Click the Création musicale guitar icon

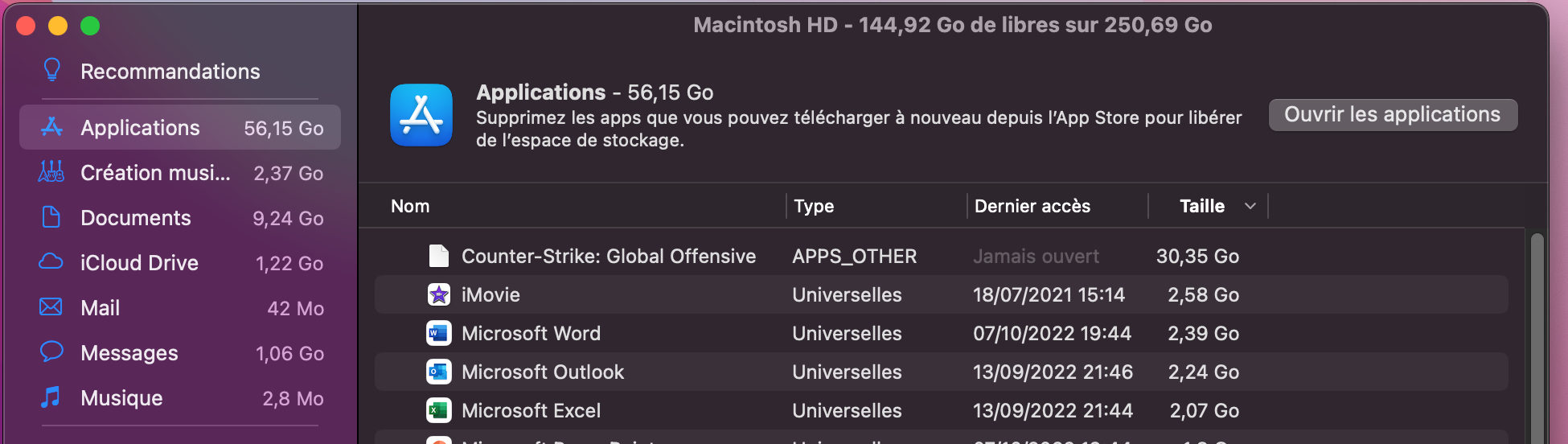point(51,172)
